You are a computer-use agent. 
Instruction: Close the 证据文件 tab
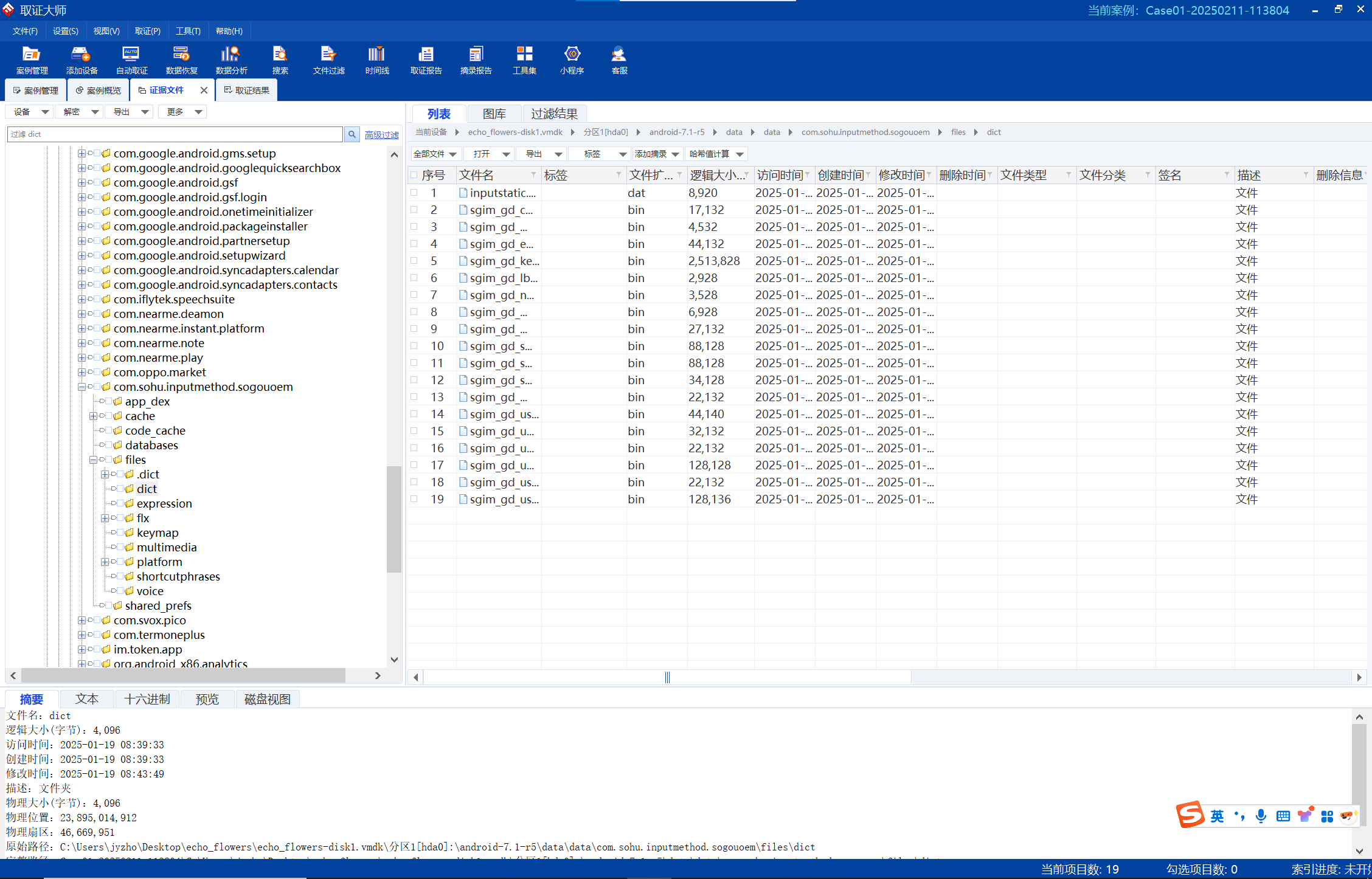pos(204,90)
